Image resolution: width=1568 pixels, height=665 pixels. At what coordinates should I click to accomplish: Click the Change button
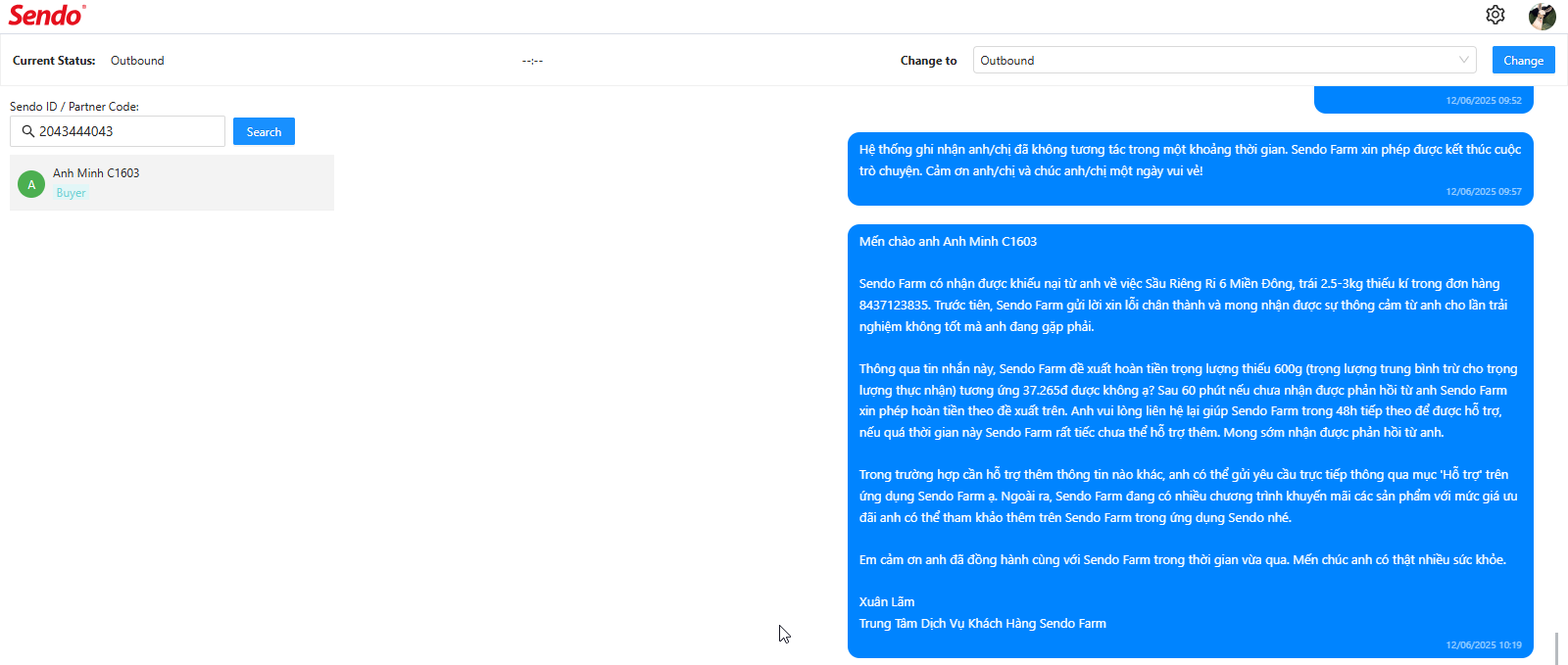click(x=1523, y=60)
